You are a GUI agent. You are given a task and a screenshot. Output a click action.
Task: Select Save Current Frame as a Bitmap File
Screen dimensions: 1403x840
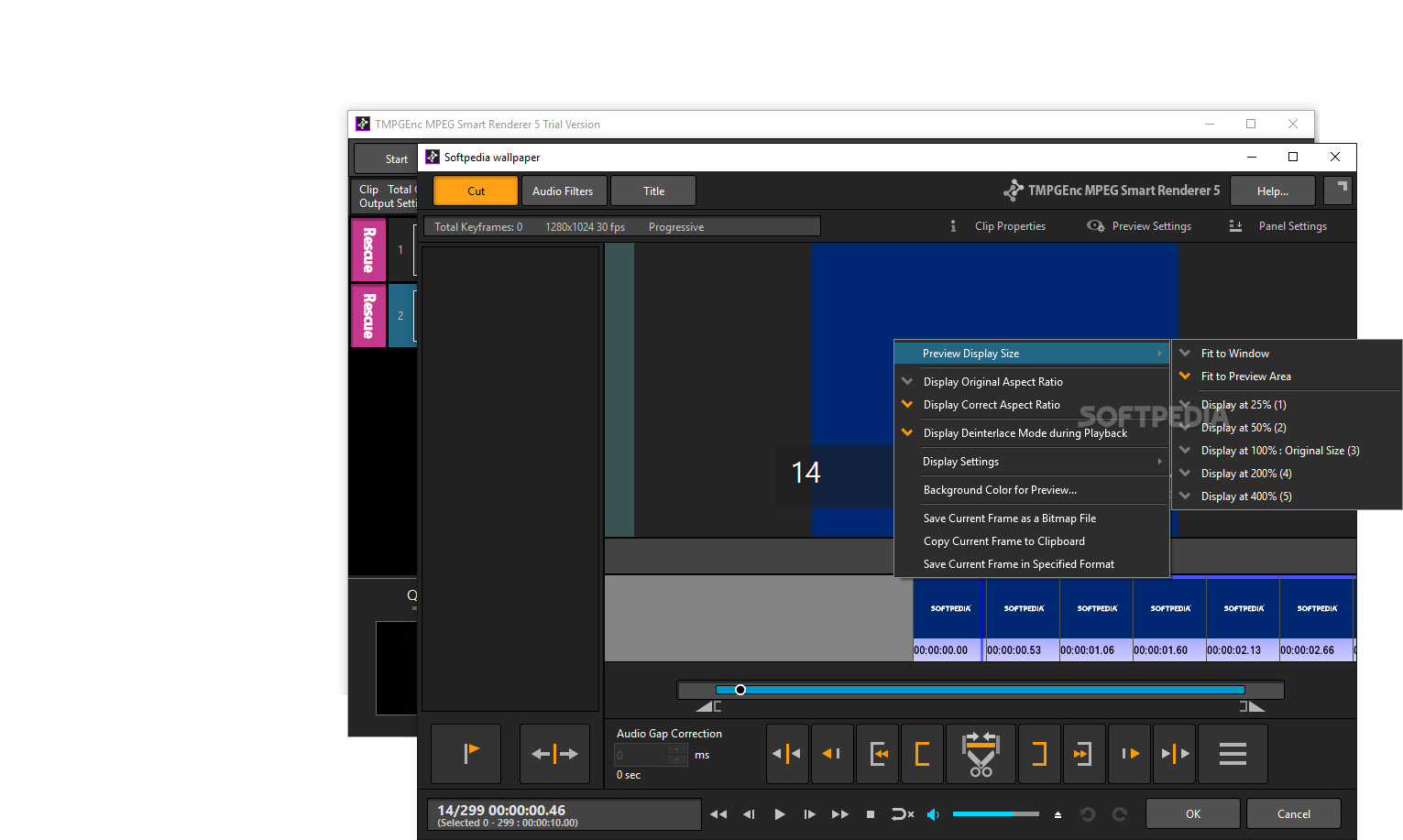pos(1032,518)
